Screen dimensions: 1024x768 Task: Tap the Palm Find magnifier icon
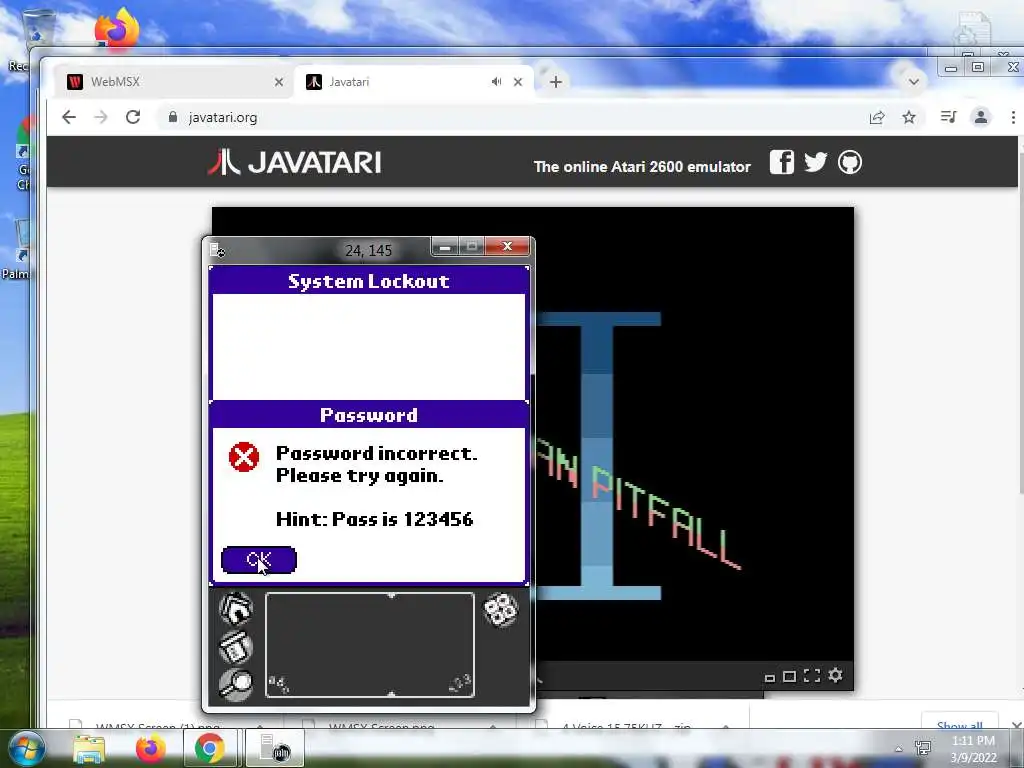click(x=236, y=684)
